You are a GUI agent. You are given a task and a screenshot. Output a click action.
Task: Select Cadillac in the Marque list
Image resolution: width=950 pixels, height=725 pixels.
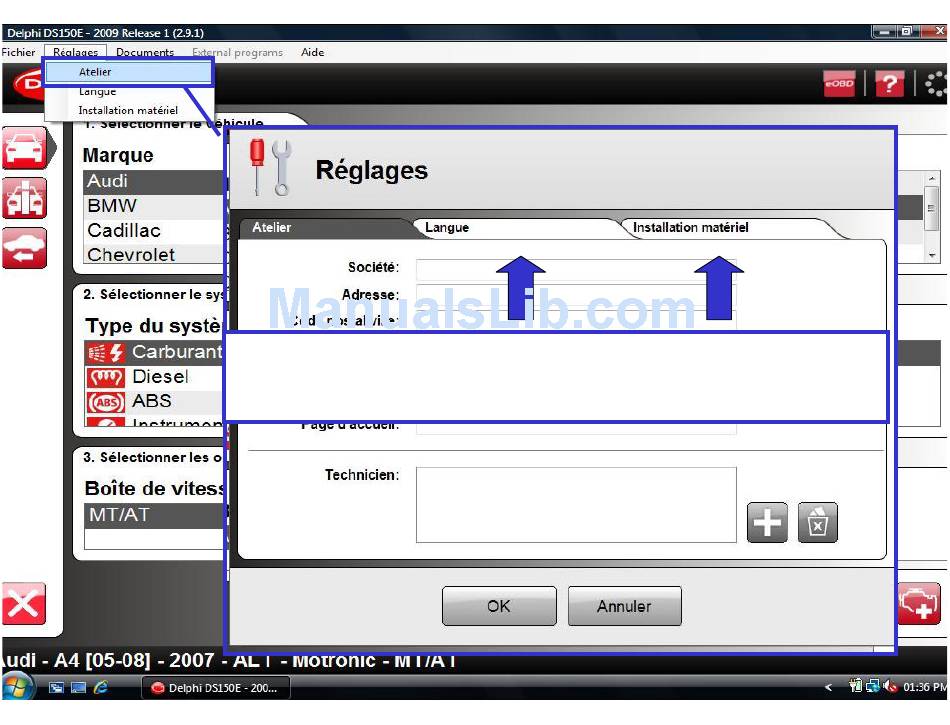tap(155, 231)
